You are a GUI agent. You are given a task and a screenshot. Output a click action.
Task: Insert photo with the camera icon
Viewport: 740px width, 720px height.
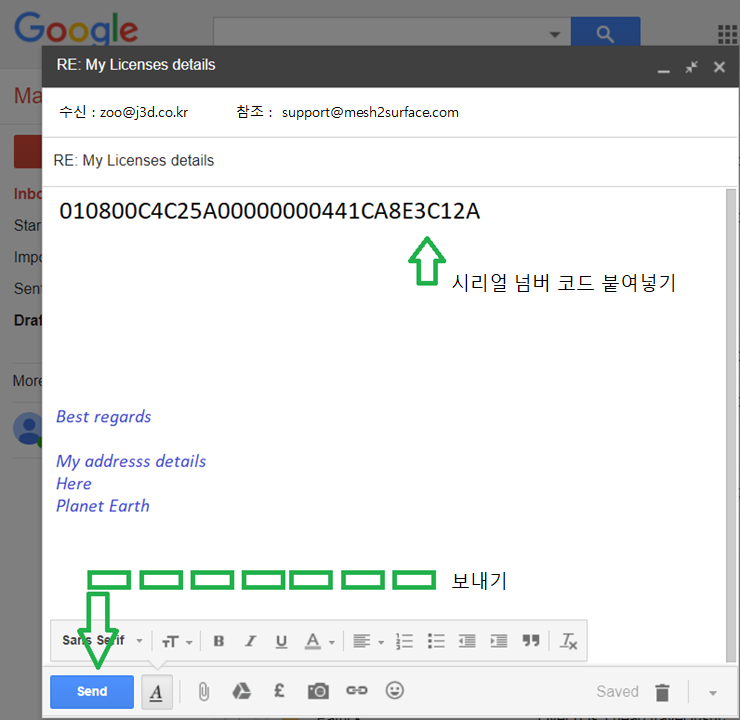[318, 691]
